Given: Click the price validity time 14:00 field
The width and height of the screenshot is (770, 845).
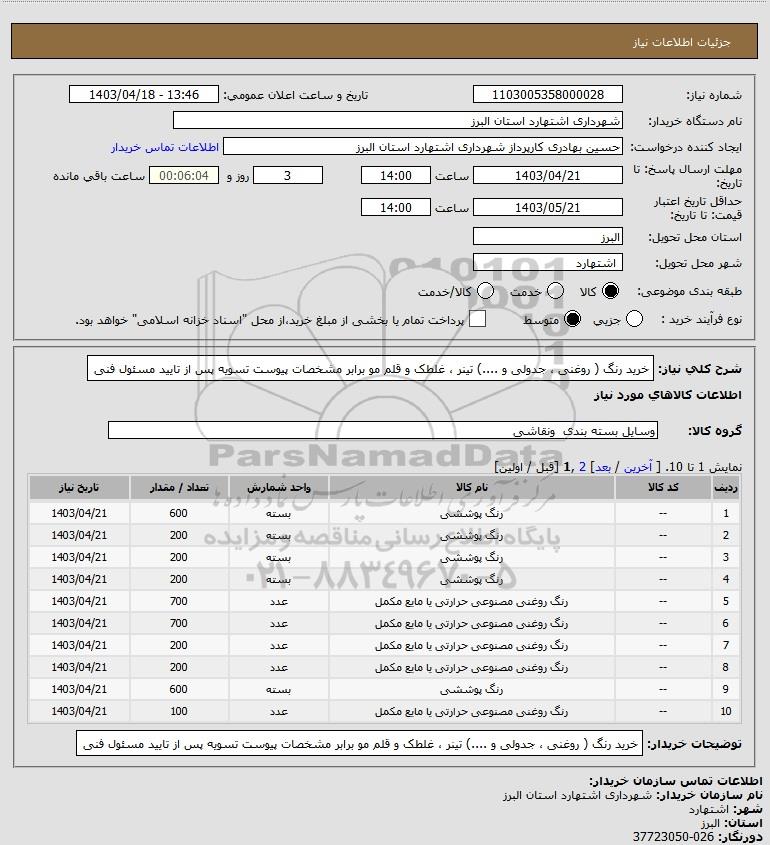Looking at the screenshot, I should pyautogui.click(x=396, y=207).
